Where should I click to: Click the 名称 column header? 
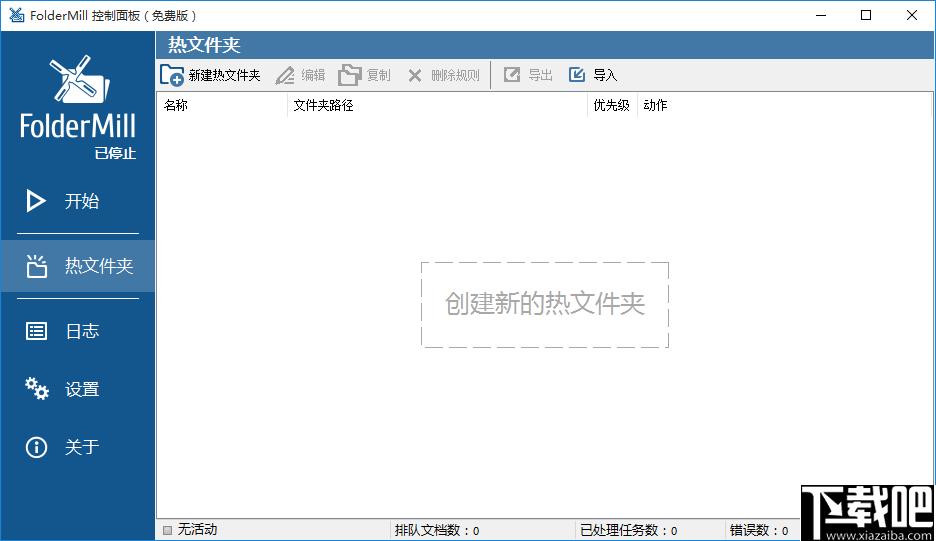pos(221,105)
